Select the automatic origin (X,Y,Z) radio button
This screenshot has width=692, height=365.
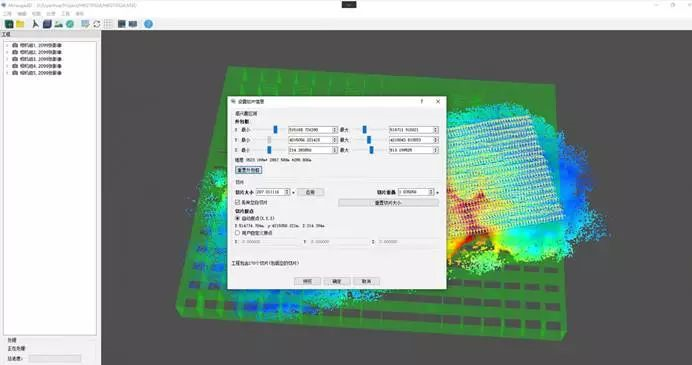pos(238,218)
